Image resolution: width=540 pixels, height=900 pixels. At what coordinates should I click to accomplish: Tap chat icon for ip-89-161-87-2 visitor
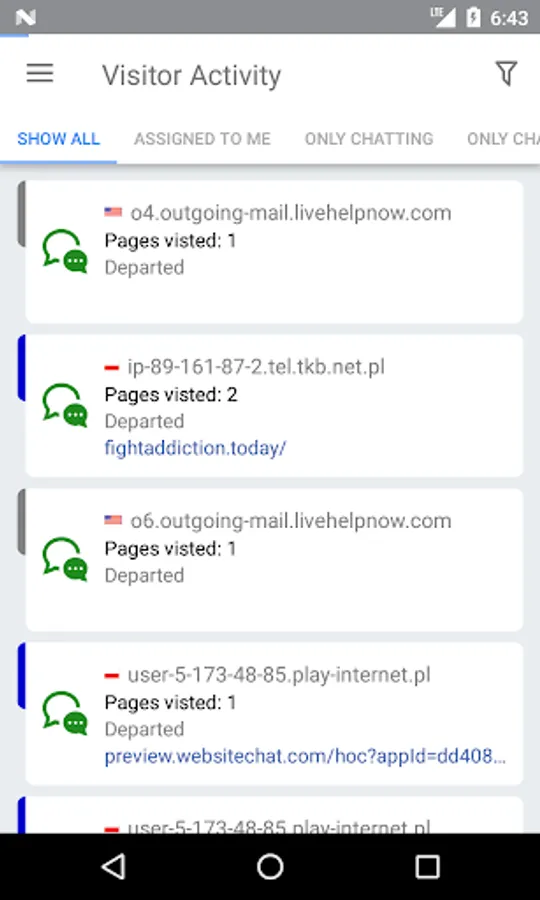(65, 405)
